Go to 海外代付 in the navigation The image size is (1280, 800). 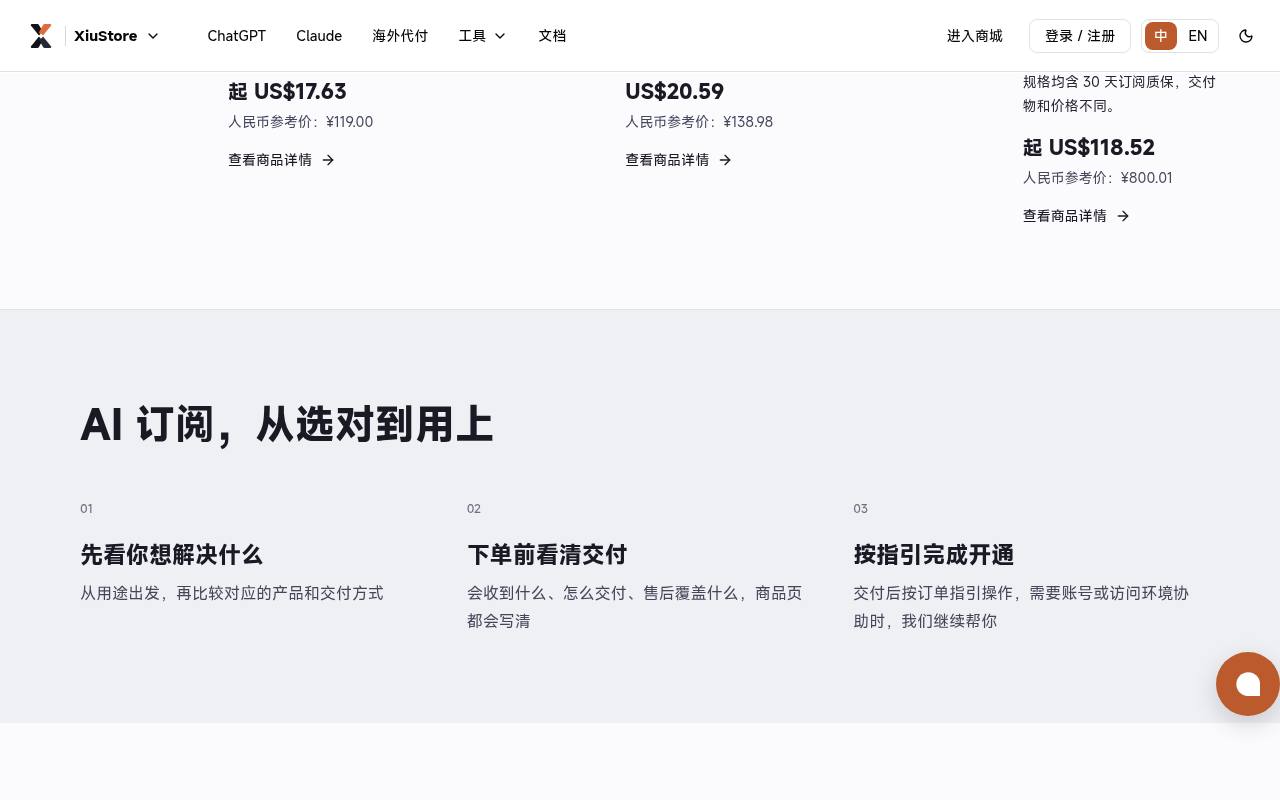coord(400,36)
